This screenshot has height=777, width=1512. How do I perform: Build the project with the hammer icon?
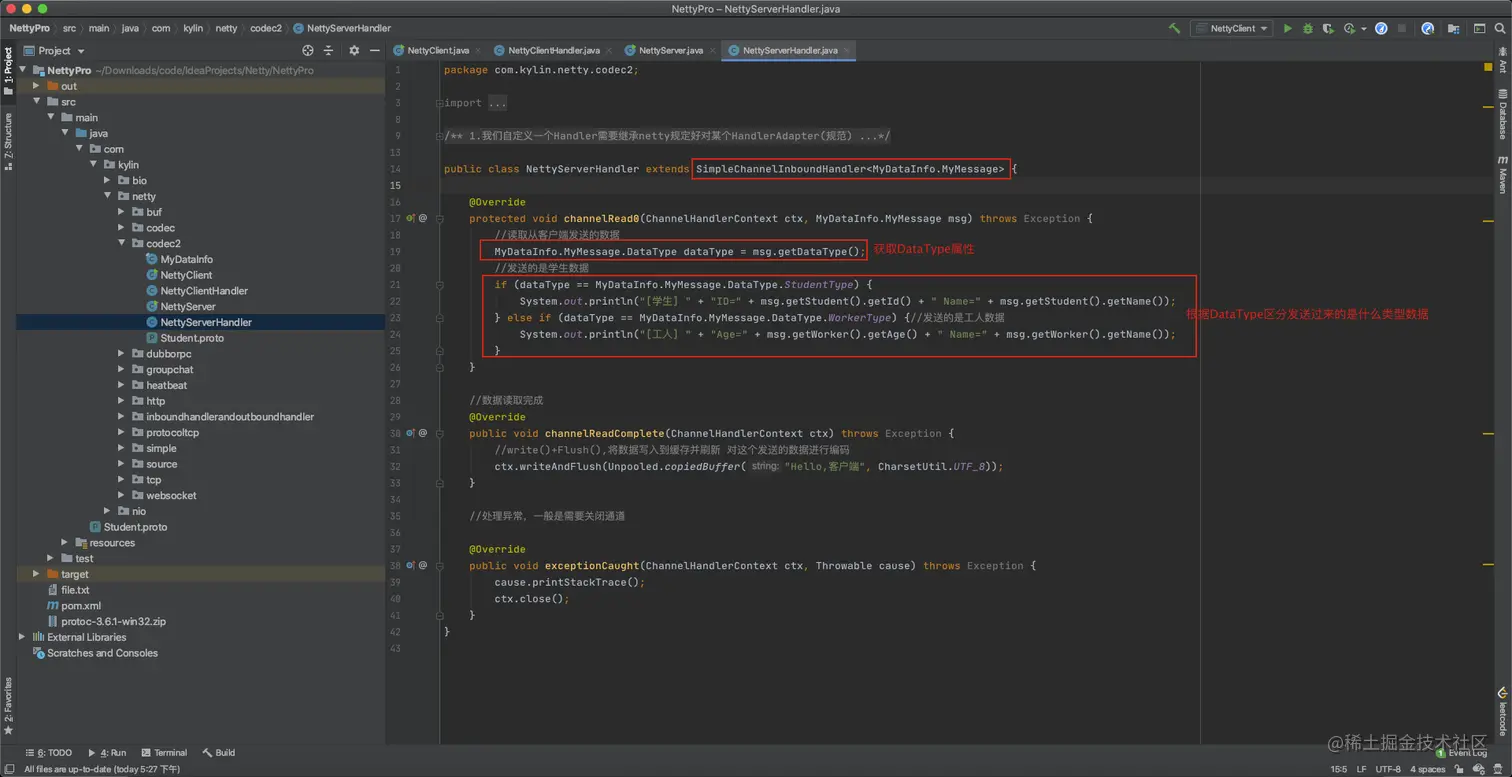1174,29
